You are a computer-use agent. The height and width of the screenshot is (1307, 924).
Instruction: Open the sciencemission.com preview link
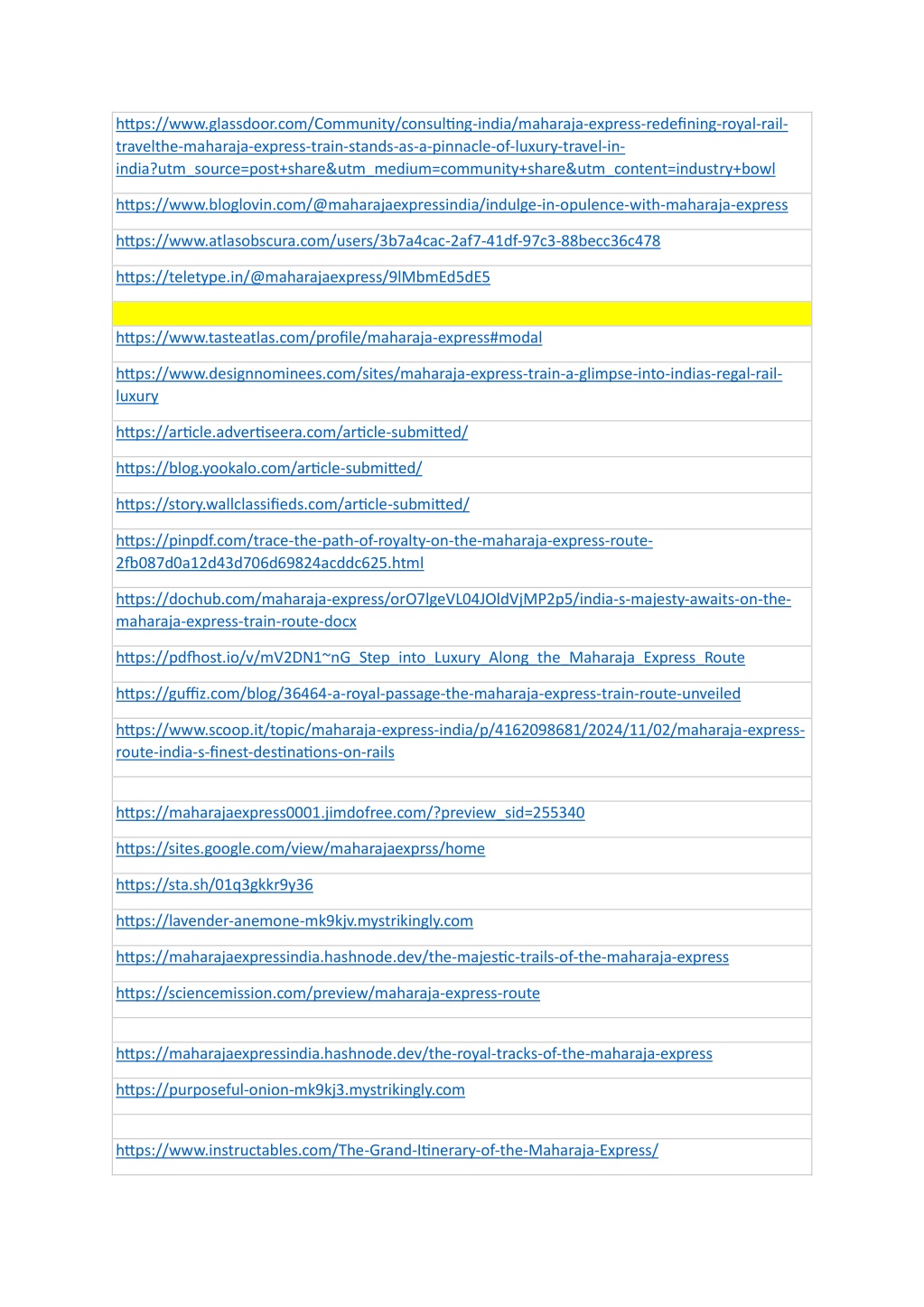(328, 994)
